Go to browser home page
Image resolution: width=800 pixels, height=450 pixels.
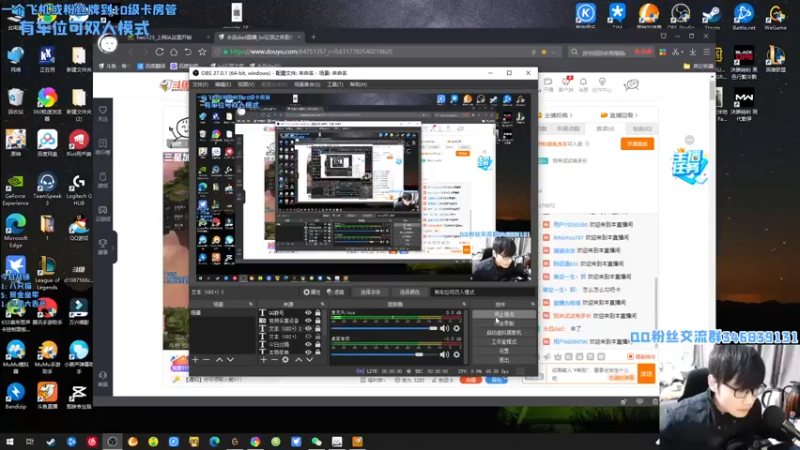[x=174, y=52]
